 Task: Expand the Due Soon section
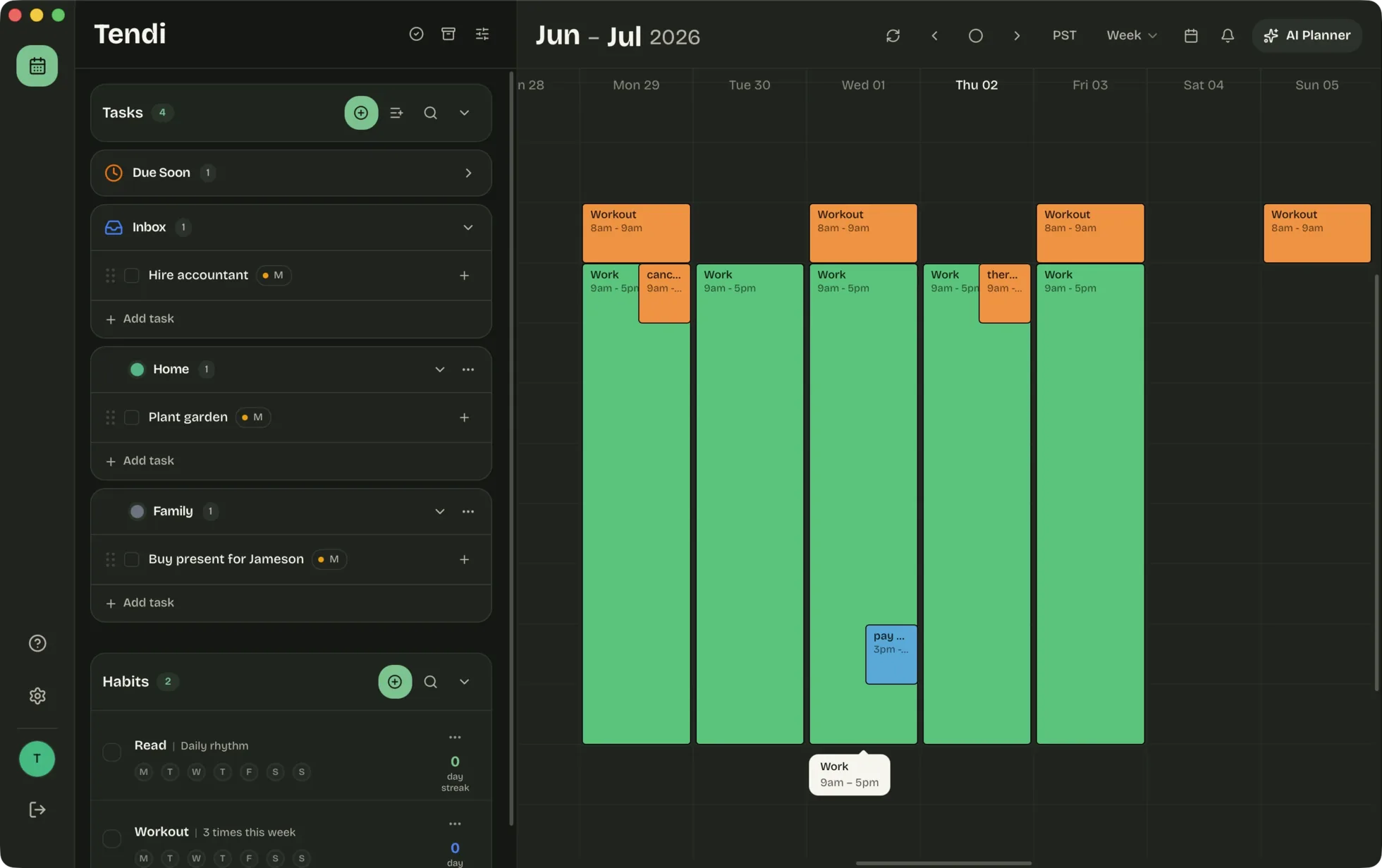(467, 173)
